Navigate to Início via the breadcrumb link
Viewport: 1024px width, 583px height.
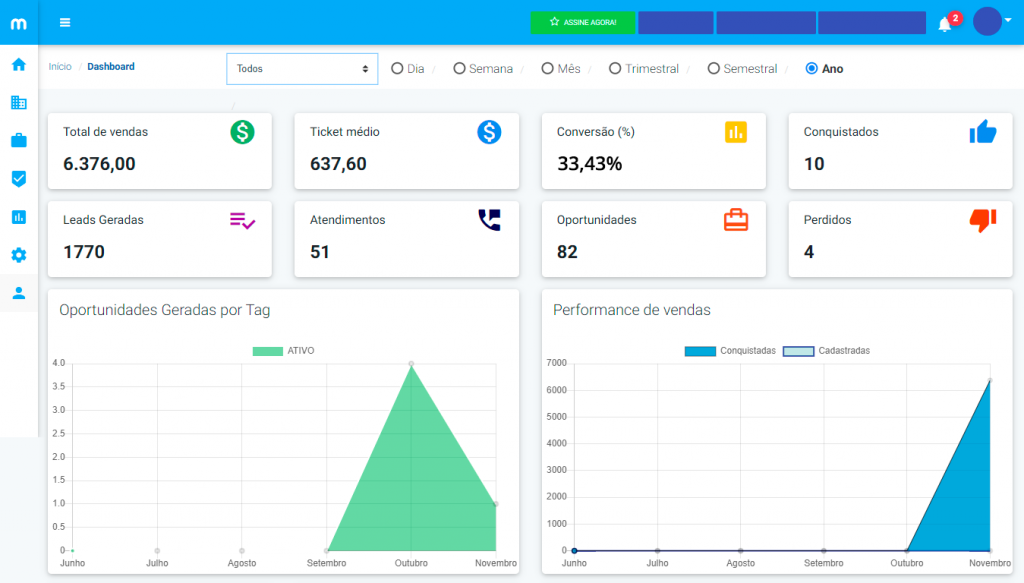[60, 66]
